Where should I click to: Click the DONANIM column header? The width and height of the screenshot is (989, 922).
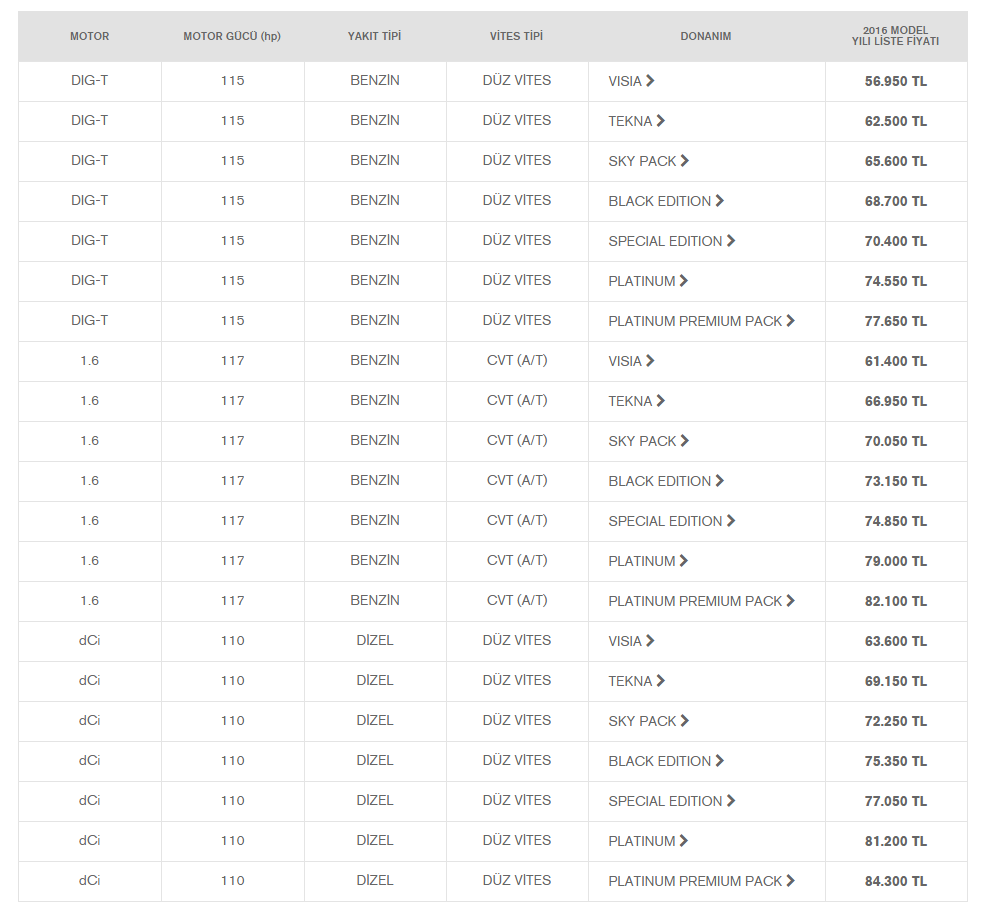pos(706,36)
